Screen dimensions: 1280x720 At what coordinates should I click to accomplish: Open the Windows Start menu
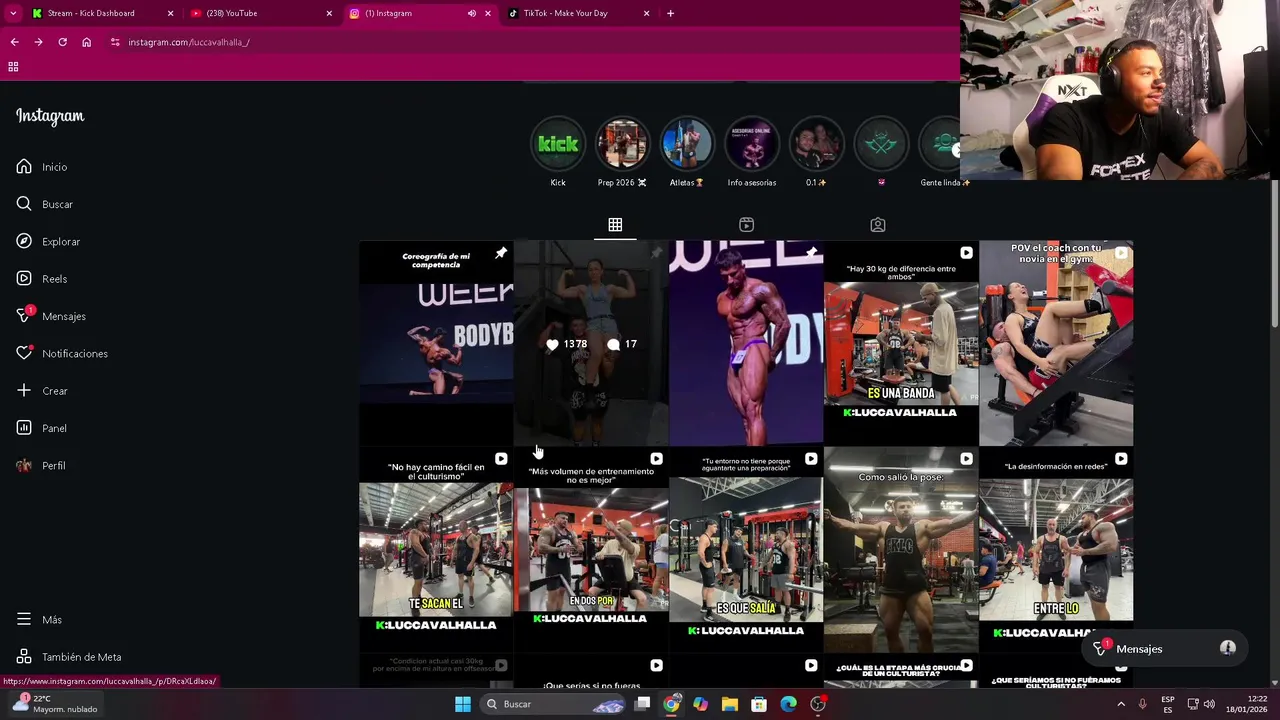pyautogui.click(x=463, y=704)
